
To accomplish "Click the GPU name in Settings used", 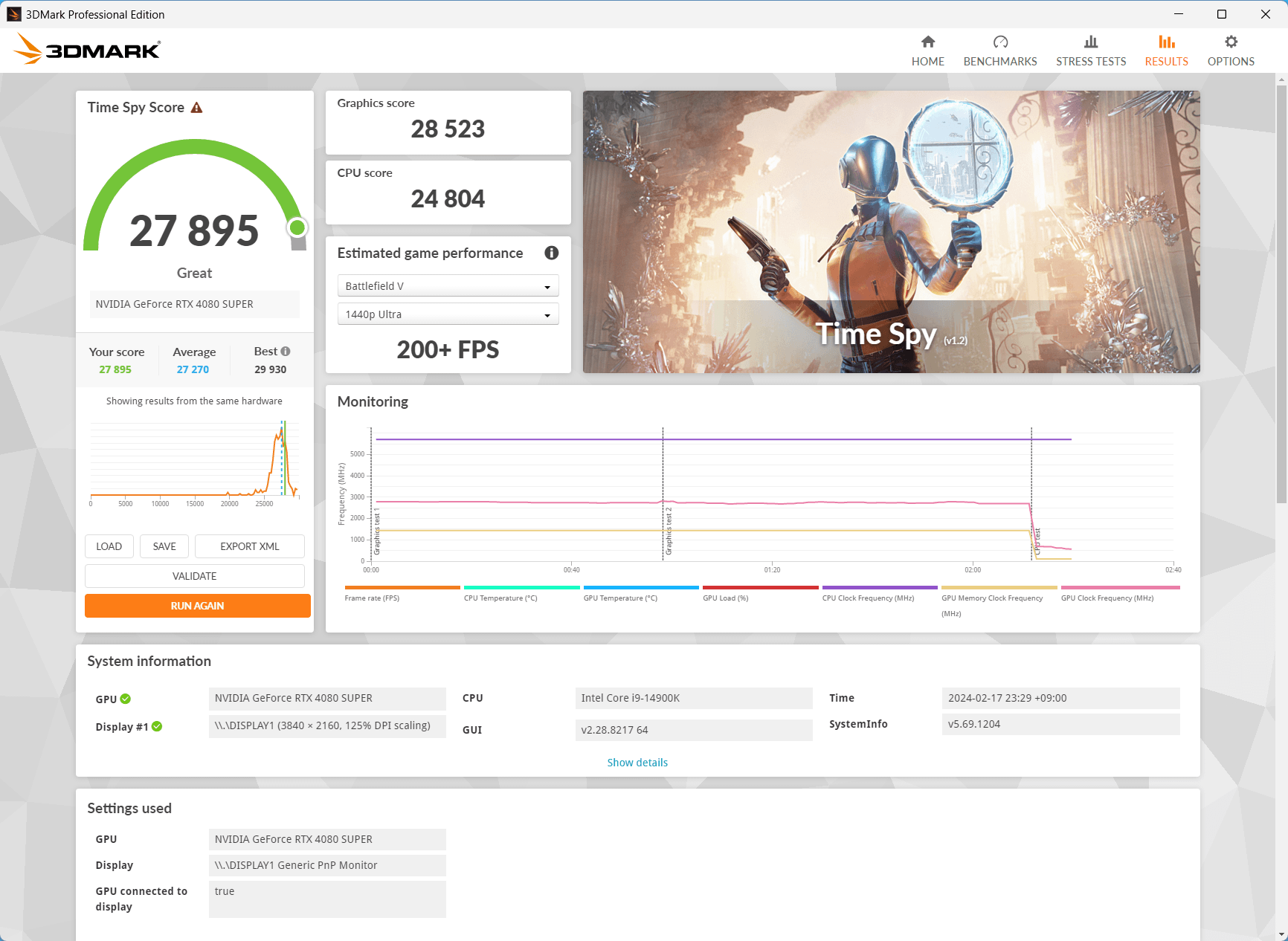I will coord(327,839).
